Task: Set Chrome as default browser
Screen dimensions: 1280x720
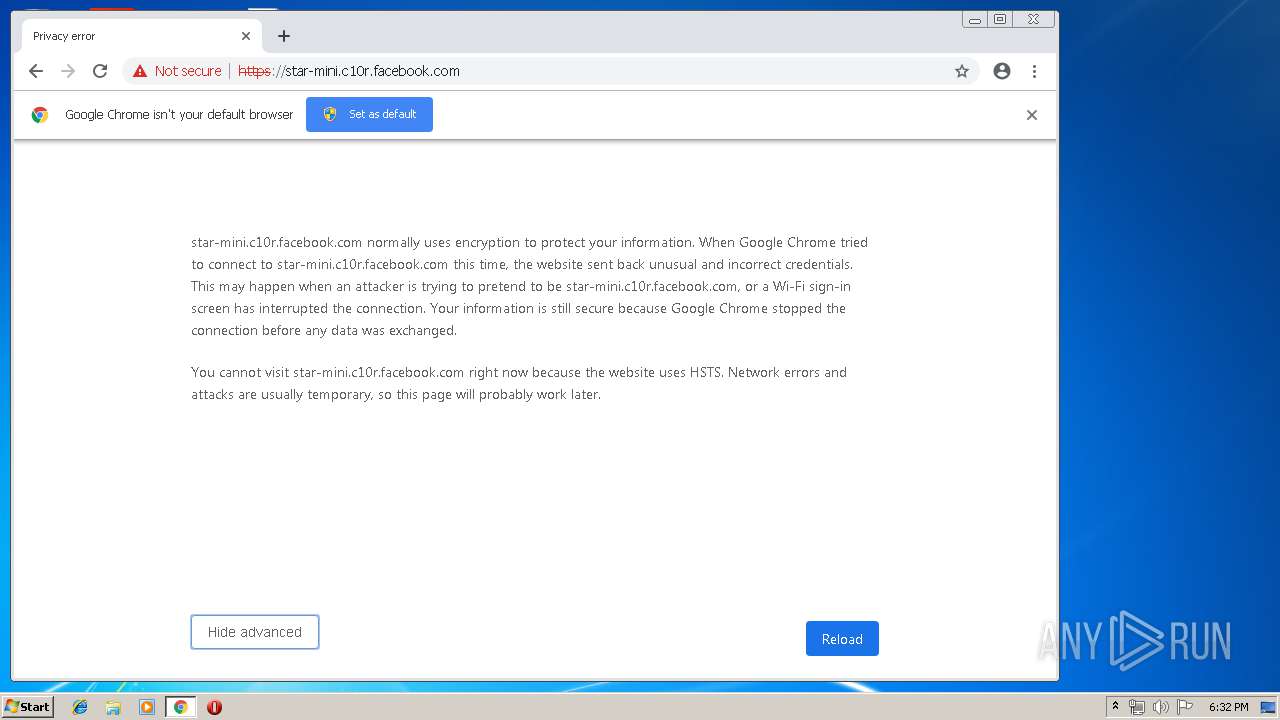Action: (x=369, y=114)
